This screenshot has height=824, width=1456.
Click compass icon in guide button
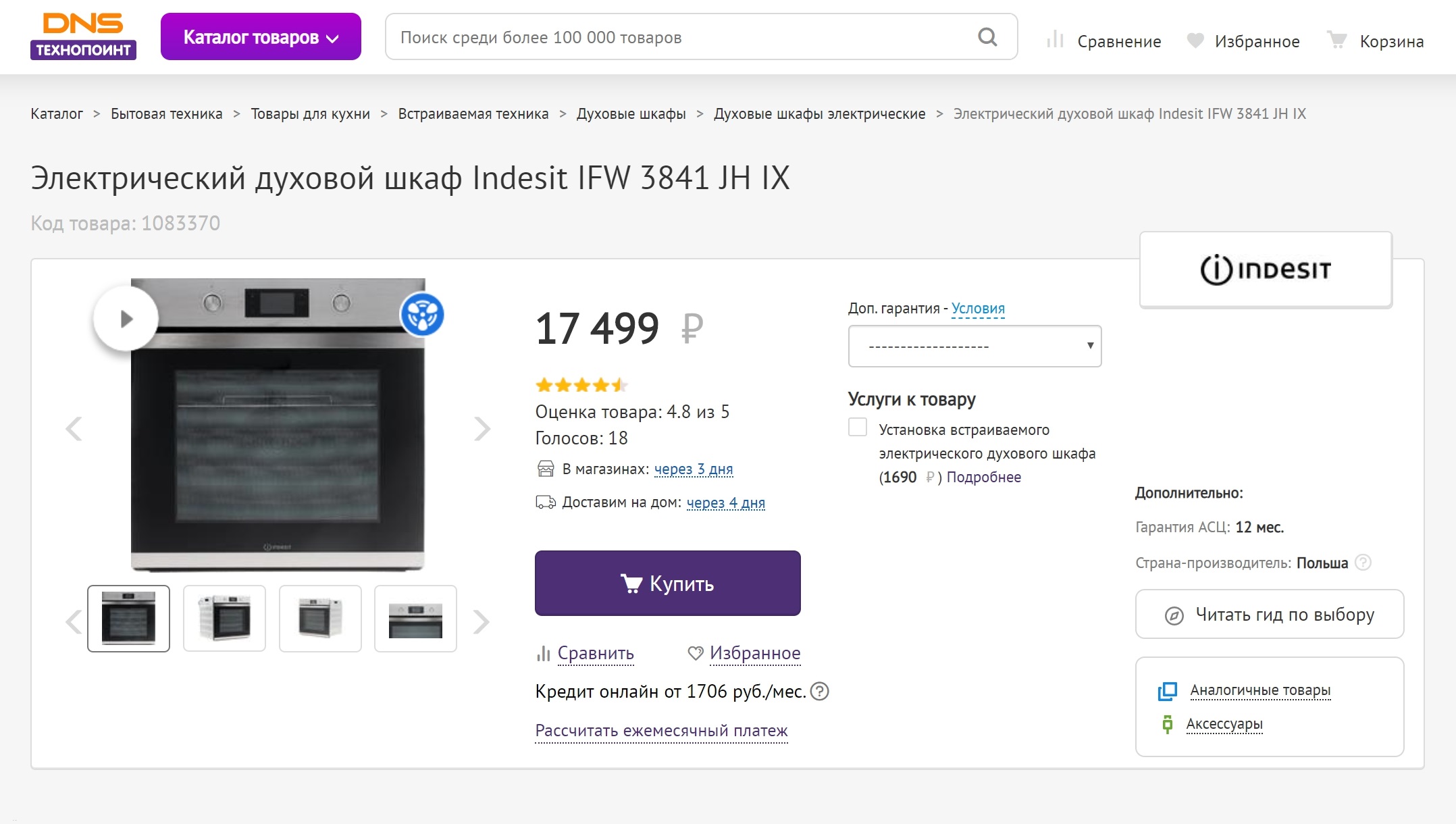coord(1174,615)
